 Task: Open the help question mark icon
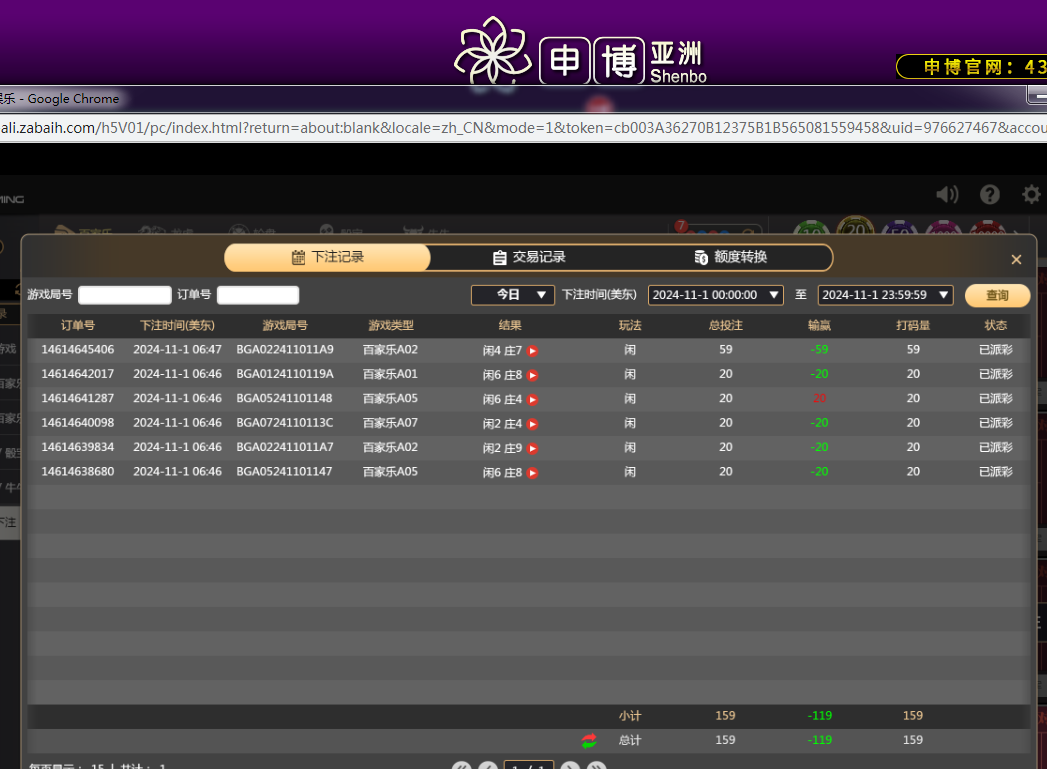click(989, 195)
